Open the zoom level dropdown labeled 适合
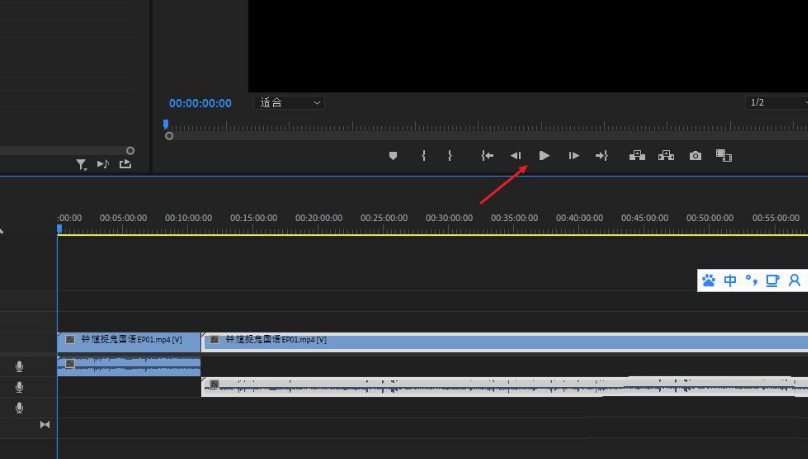 289,103
